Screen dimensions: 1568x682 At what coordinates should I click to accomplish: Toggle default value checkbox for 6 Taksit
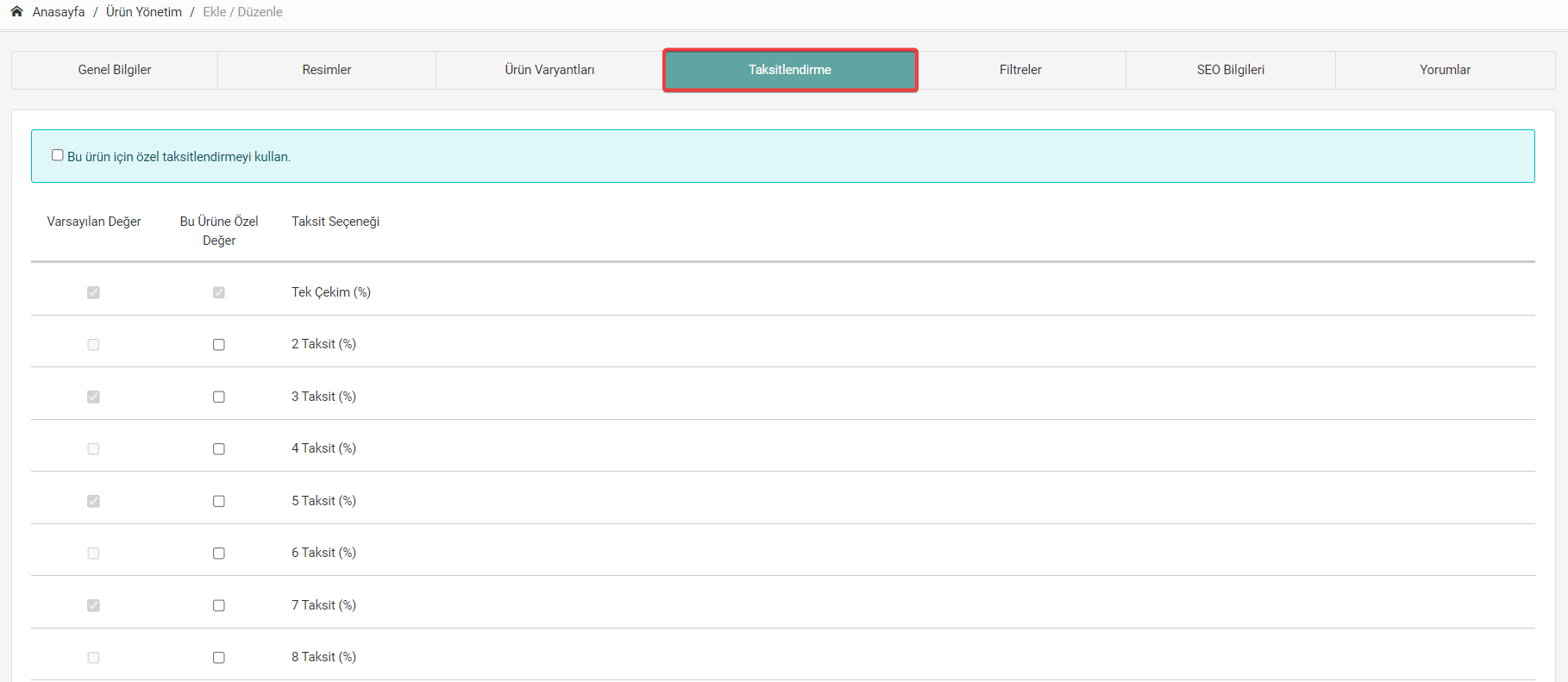coord(93,554)
